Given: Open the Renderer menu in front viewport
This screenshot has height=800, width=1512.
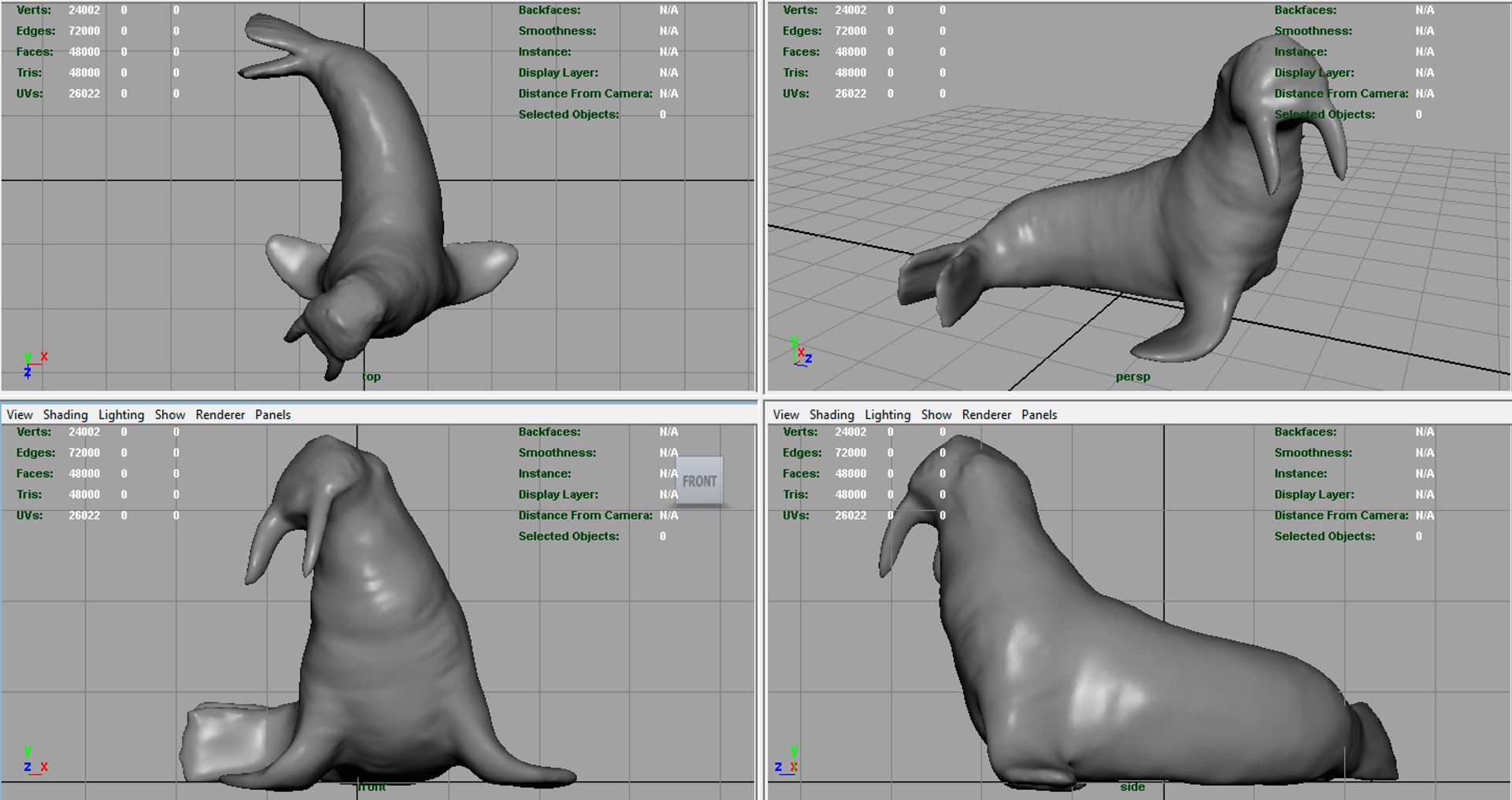Looking at the screenshot, I should coord(220,415).
